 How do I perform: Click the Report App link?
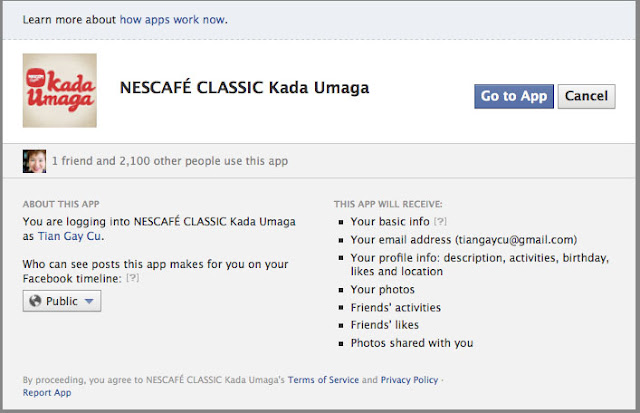[x=49, y=393]
